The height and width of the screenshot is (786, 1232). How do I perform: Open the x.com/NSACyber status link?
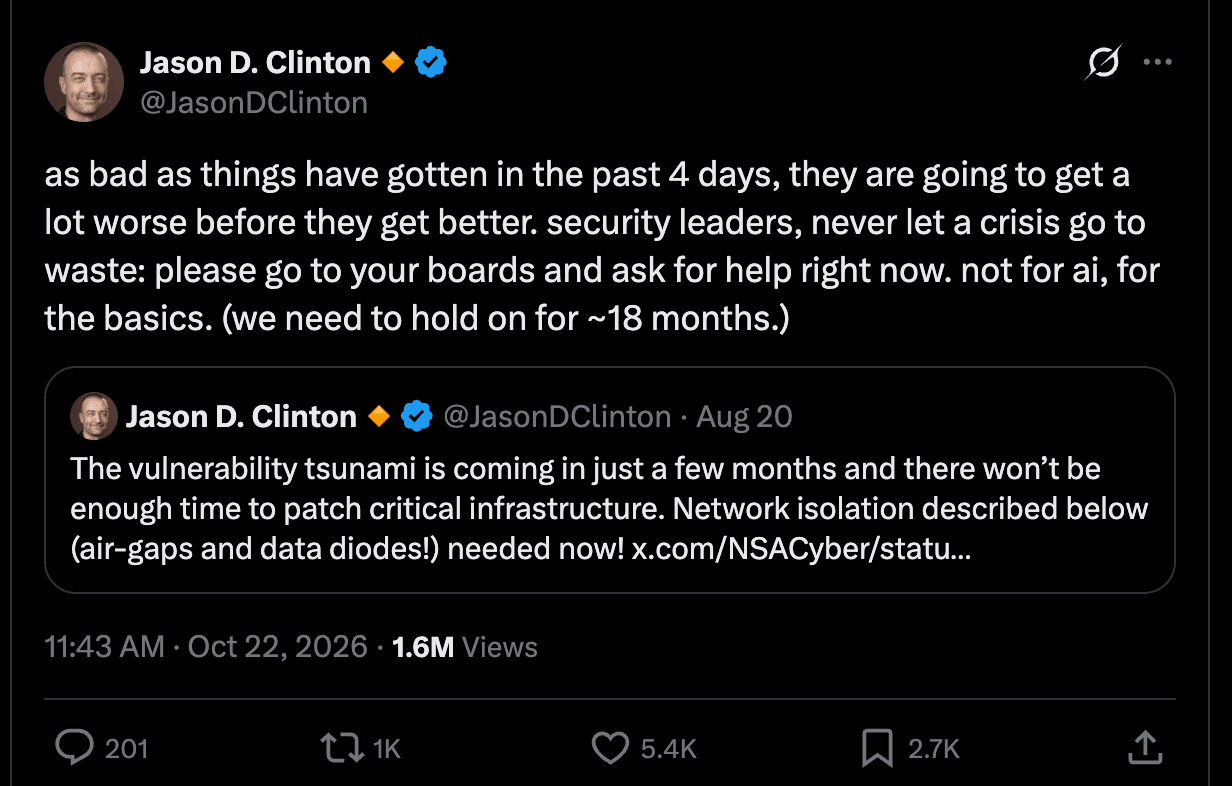pyautogui.click(x=800, y=551)
